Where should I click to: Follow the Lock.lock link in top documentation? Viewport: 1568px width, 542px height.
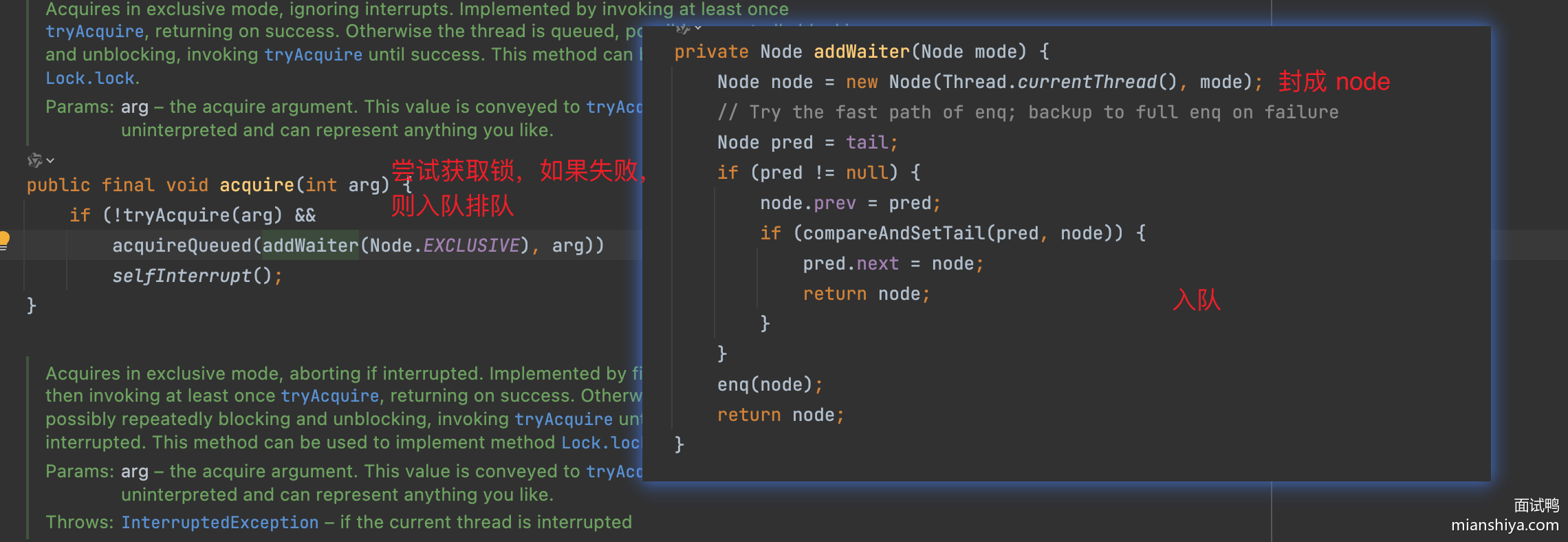(x=90, y=78)
